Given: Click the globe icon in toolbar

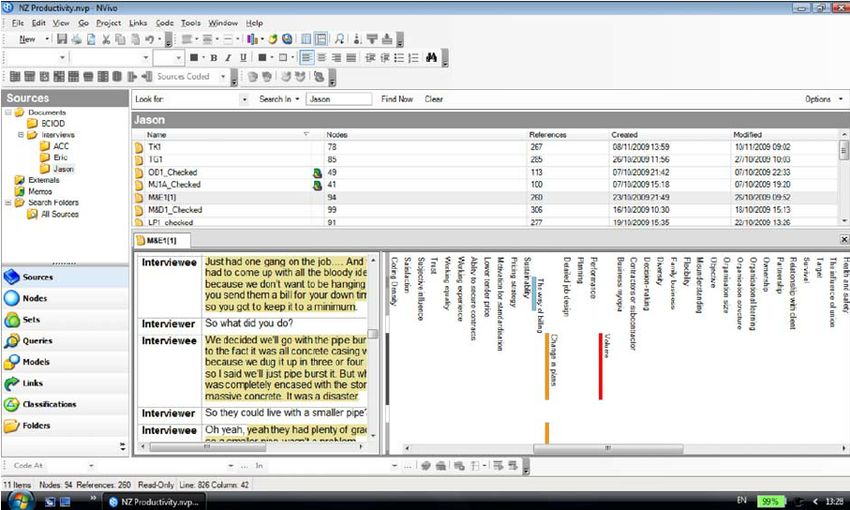Looking at the screenshot, I should [x=287, y=39].
